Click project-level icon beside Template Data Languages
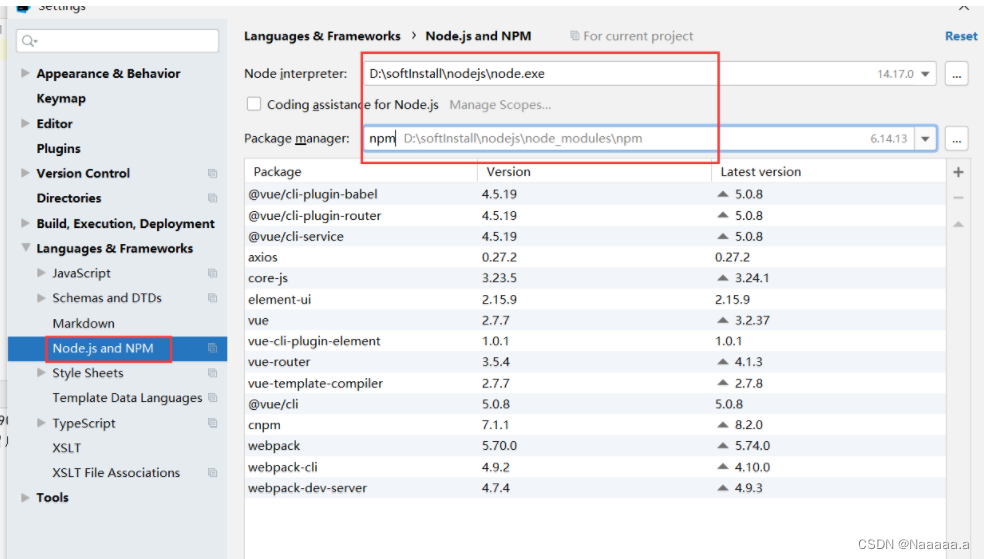 click(212, 398)
